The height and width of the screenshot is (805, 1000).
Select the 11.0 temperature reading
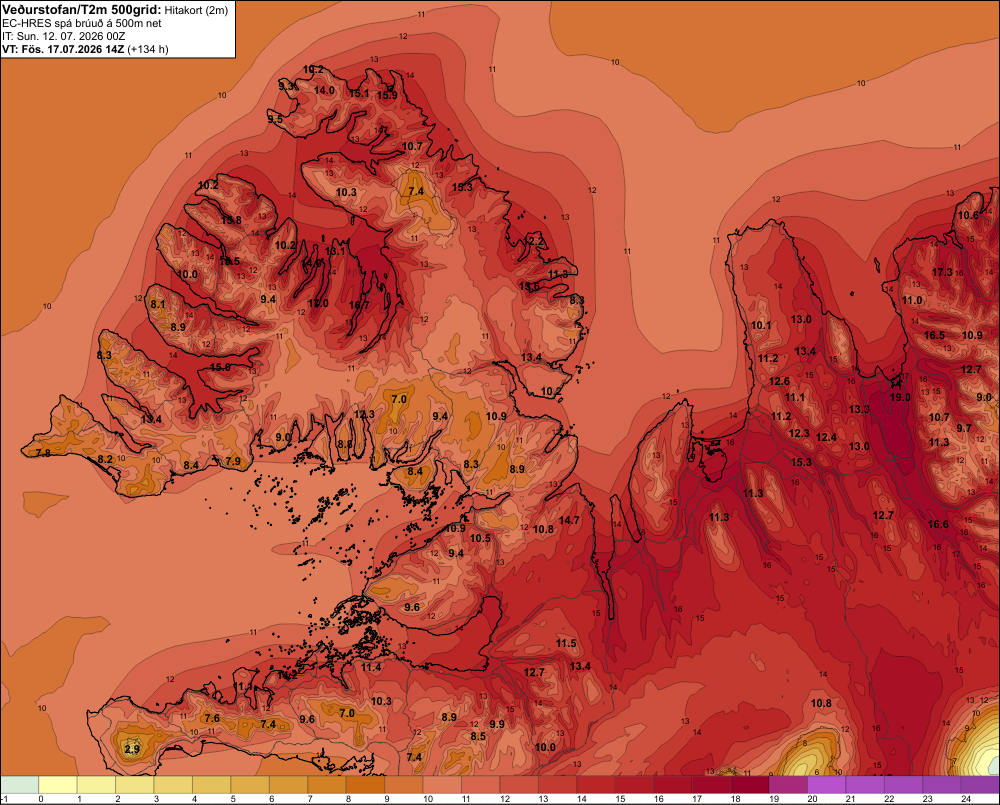pyautogui.click(x=912, y=300)
